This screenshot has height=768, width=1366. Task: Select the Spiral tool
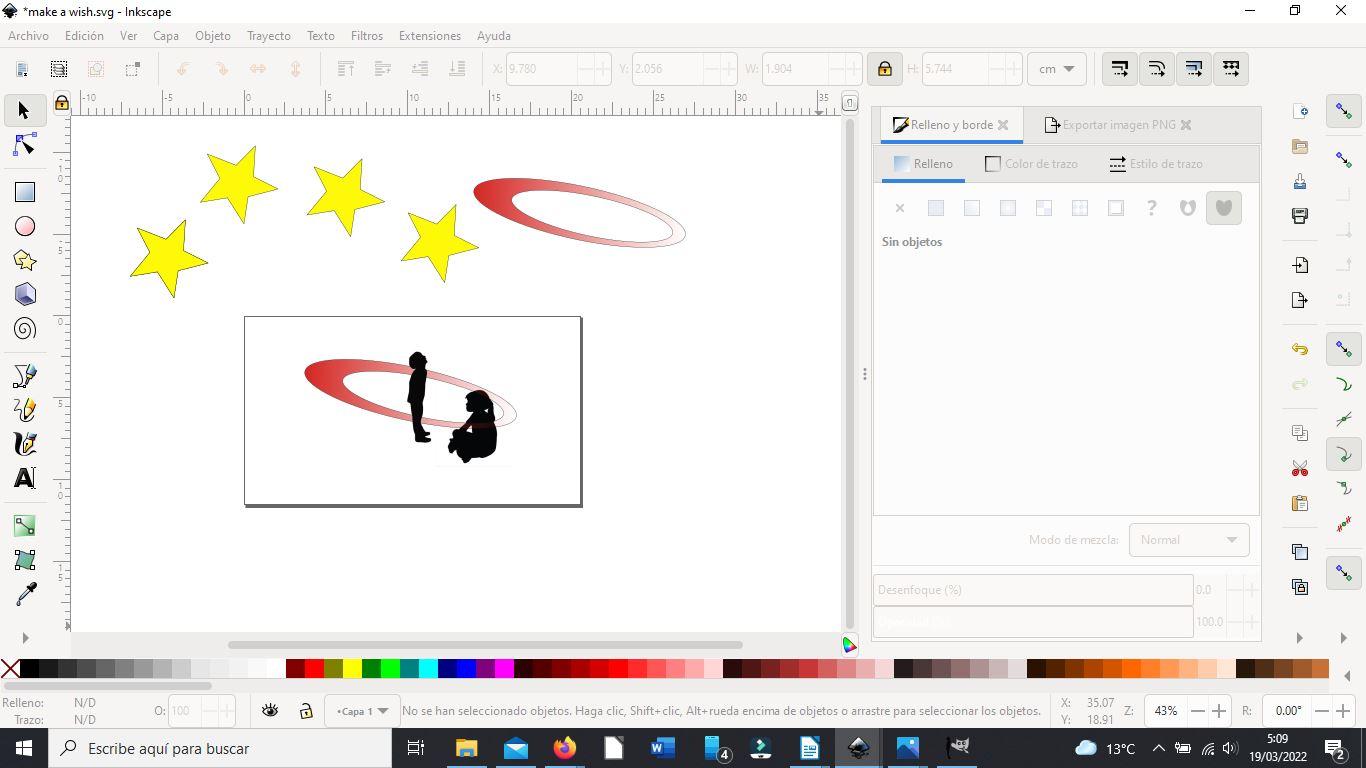(x=24, y=329)
